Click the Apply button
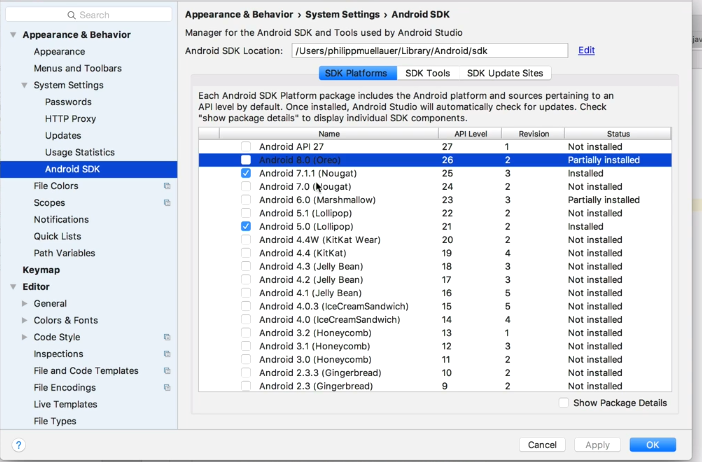 597,445
